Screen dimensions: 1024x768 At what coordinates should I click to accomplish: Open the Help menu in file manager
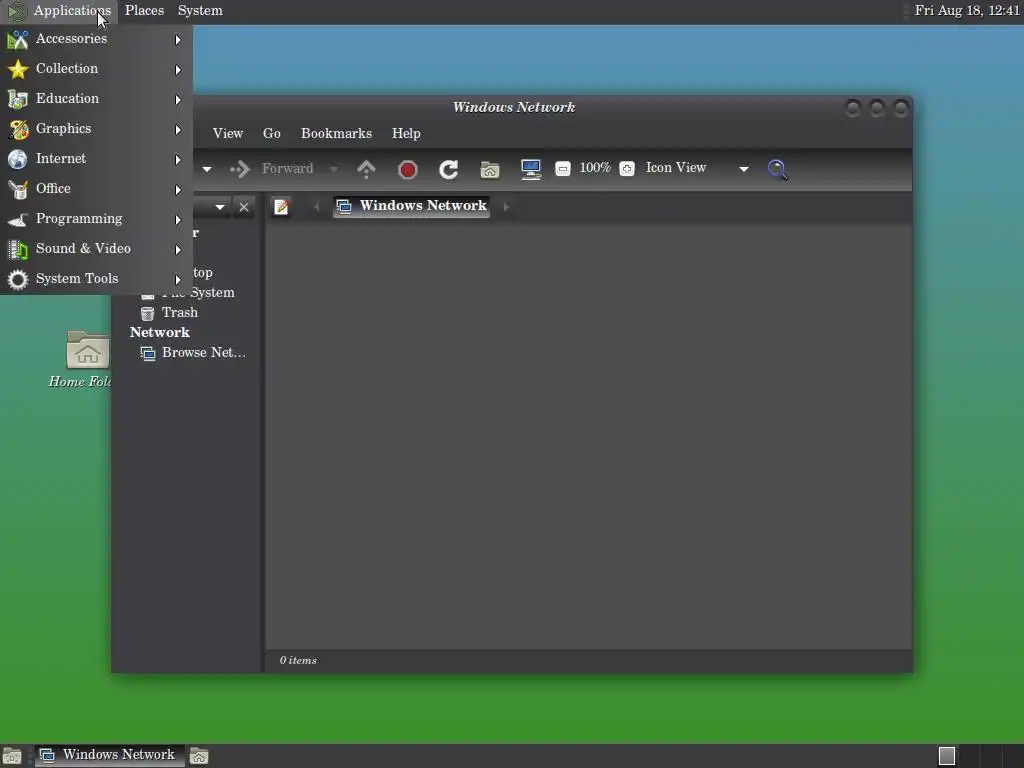coord(406,133)
